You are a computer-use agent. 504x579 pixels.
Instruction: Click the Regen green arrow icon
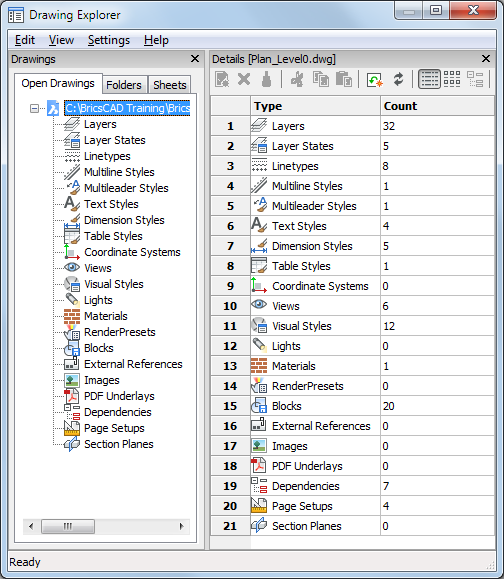point(375,79)
